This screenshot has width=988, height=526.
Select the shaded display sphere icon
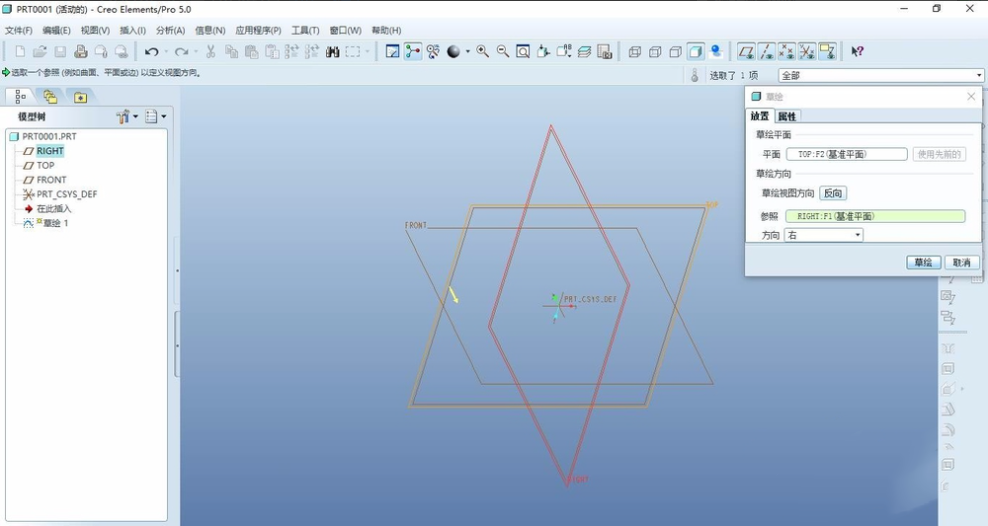tap(454, 52)
